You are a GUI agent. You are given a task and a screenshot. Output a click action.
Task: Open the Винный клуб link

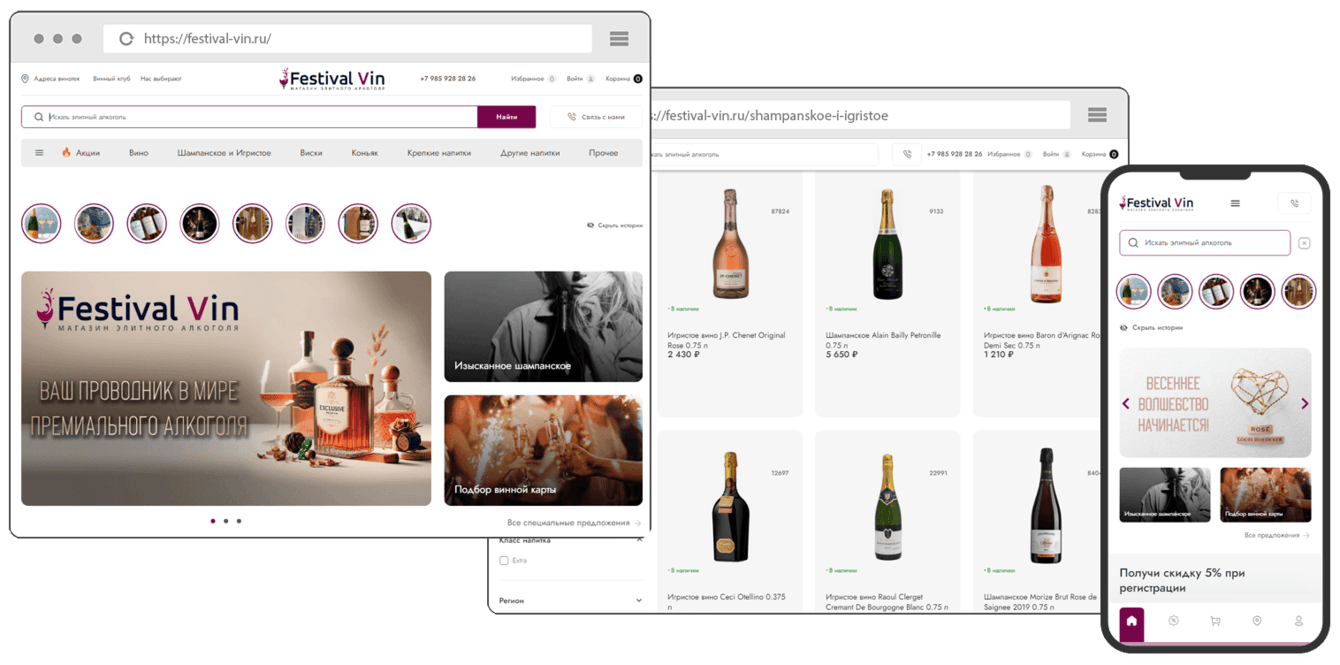pos(111,78)
